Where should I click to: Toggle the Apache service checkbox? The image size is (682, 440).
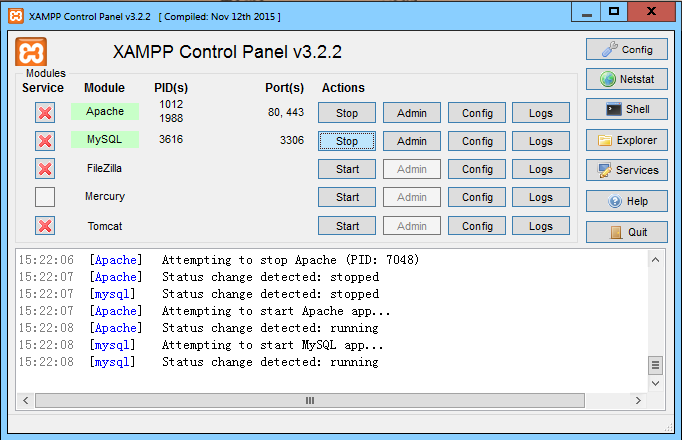(x=45, y=113)
